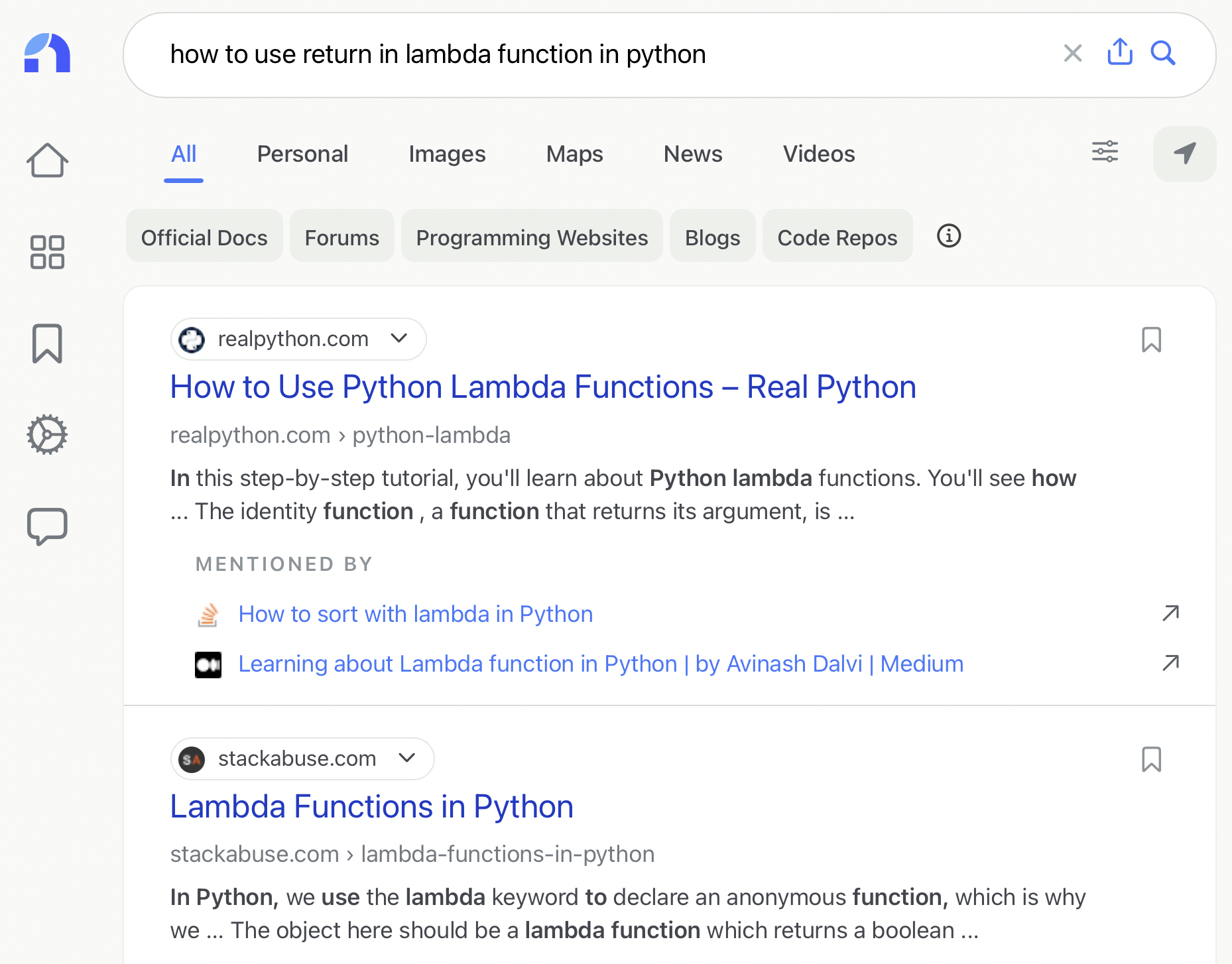
Task: Switch to the Videos tab
Action: pos(819,154)
